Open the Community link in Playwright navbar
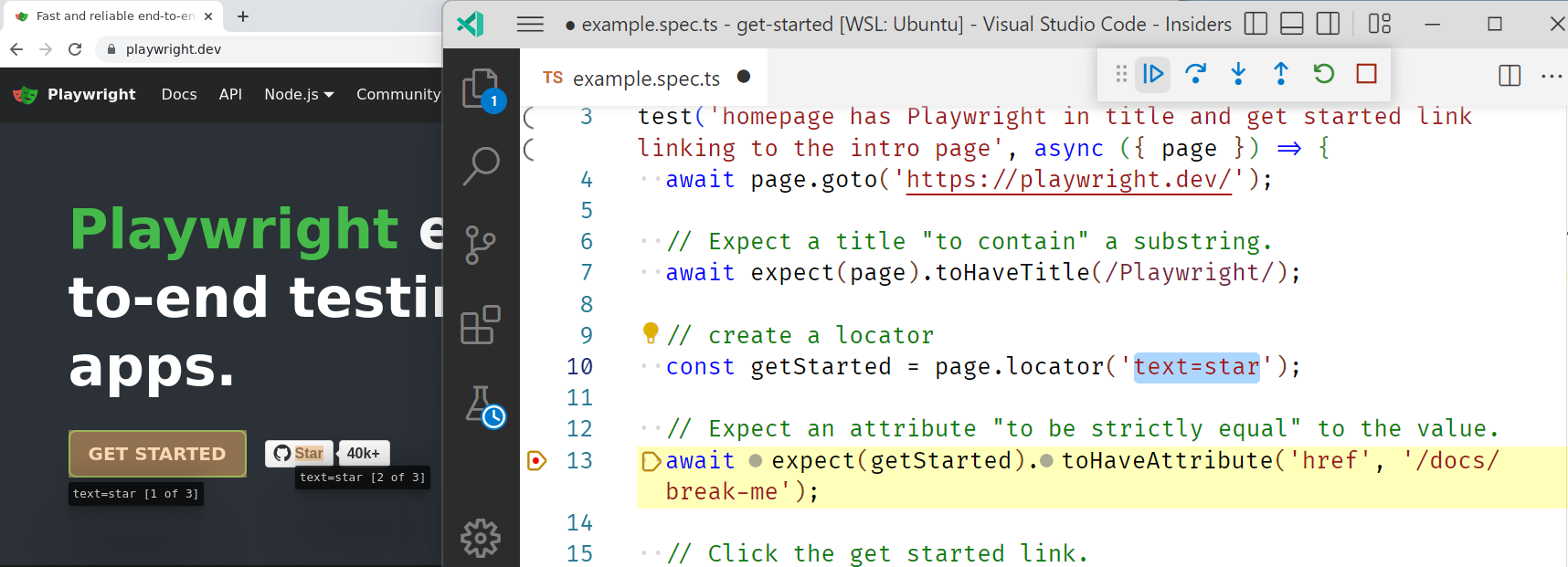 [398, 94]
